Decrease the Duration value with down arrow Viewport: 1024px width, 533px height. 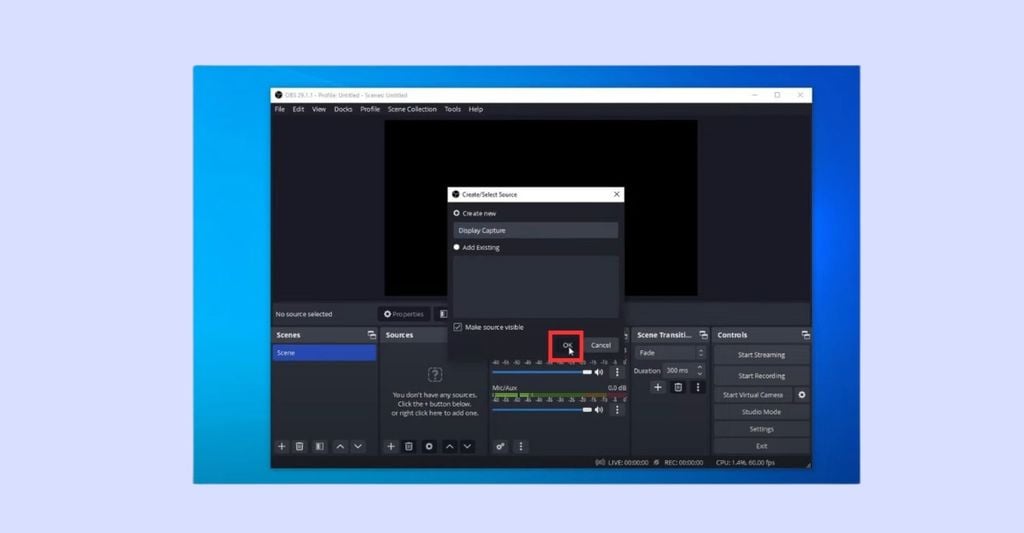699,374
